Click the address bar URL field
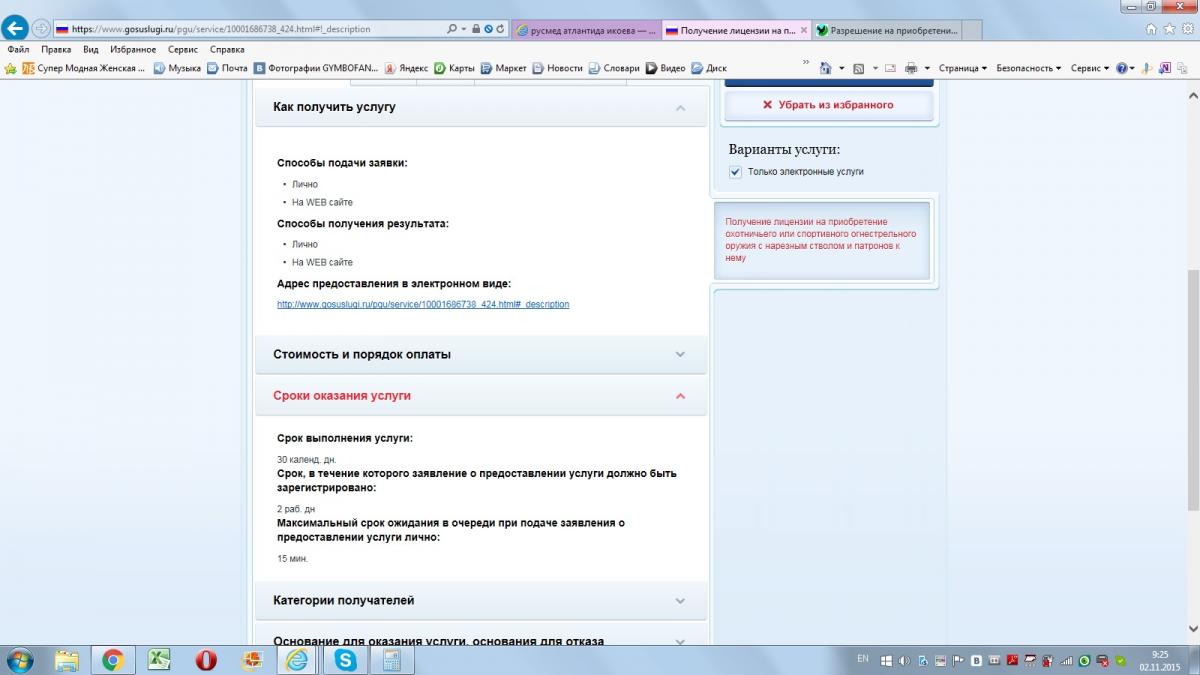The width and height of the screenshot is (1200, 675). point(250,29)
